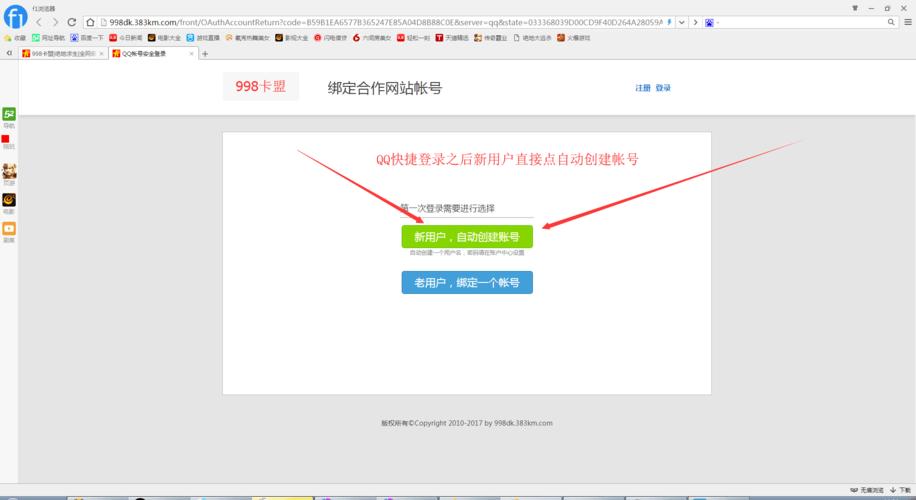Screen dimensions: 916x500
Task: Click 新用户，自动创建帐号 green button
Action: pos(467,237)
